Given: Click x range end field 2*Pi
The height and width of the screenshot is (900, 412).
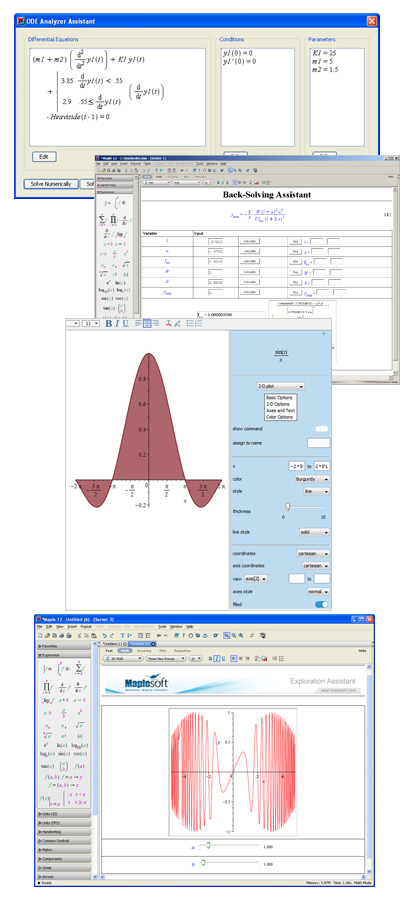Looking at the screenshot, I should coord(322,466).
